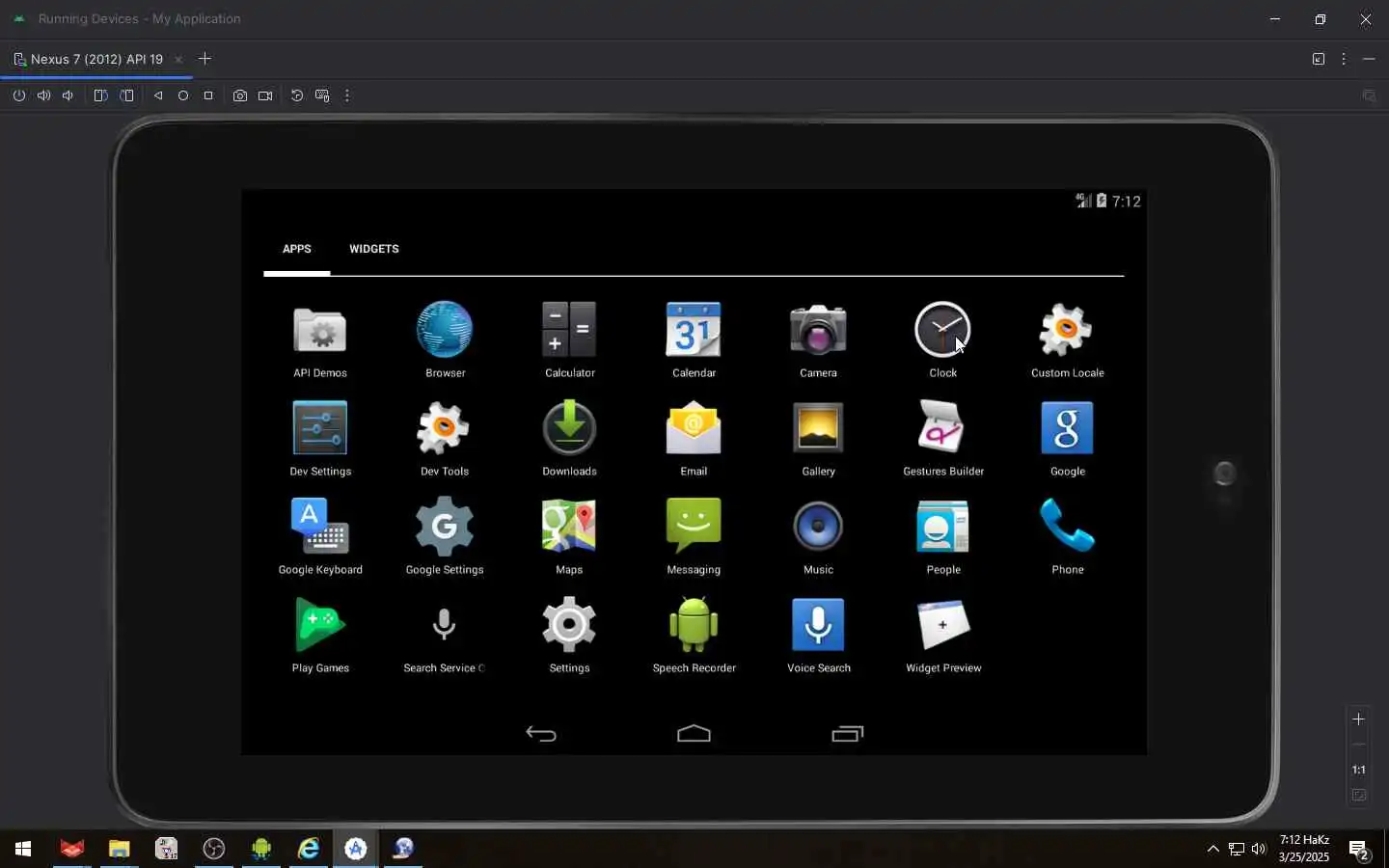Screen dimensions: 1389x868
Task: Launch Speech Recorder app
Action: click(x=694, y=636)
